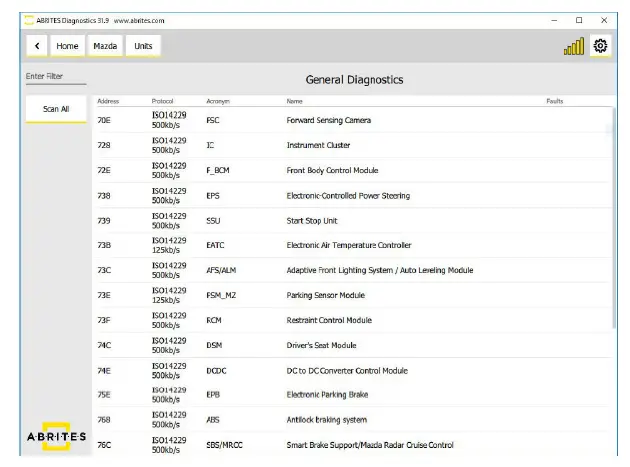Select the Electronic Parking Brake row
The width and height of the screenshot is (630, 467).
pyautogui.click(x=354, y=395)
